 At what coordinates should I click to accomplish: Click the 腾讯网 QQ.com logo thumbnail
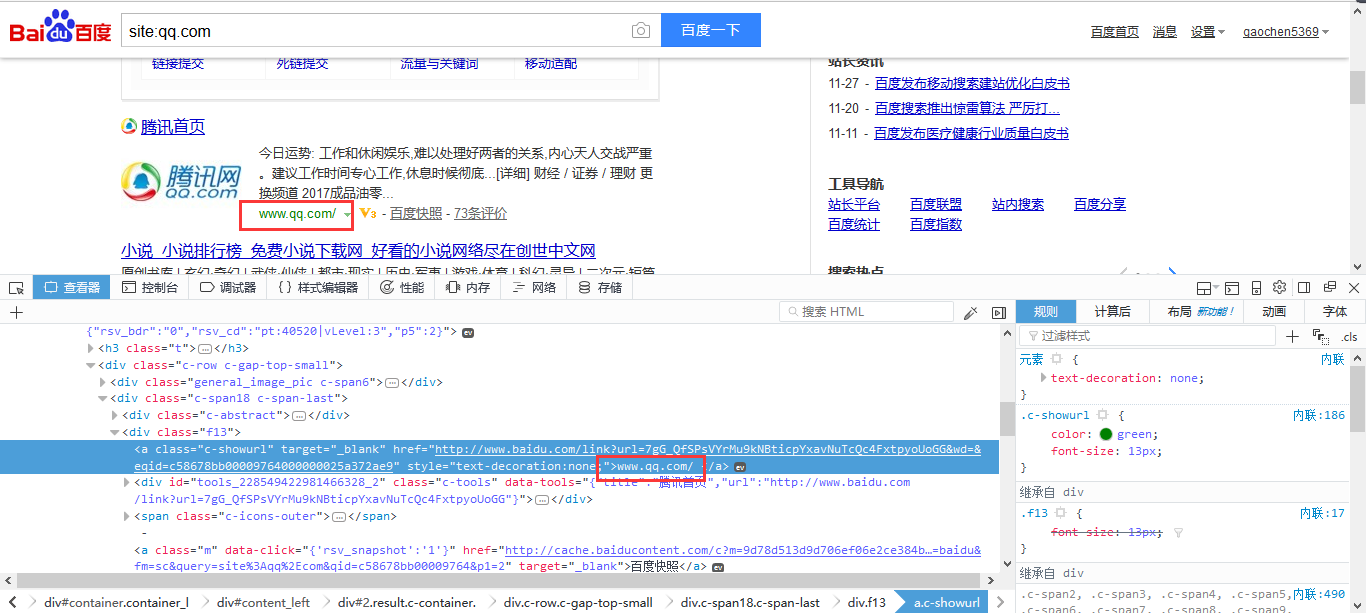tap(182, 182)
